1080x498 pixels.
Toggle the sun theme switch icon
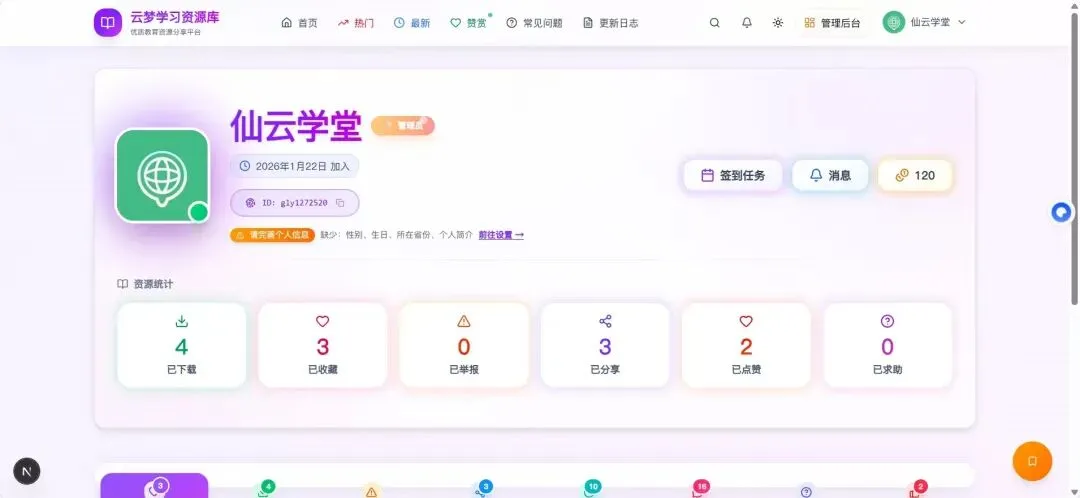[x=778, y=23]
